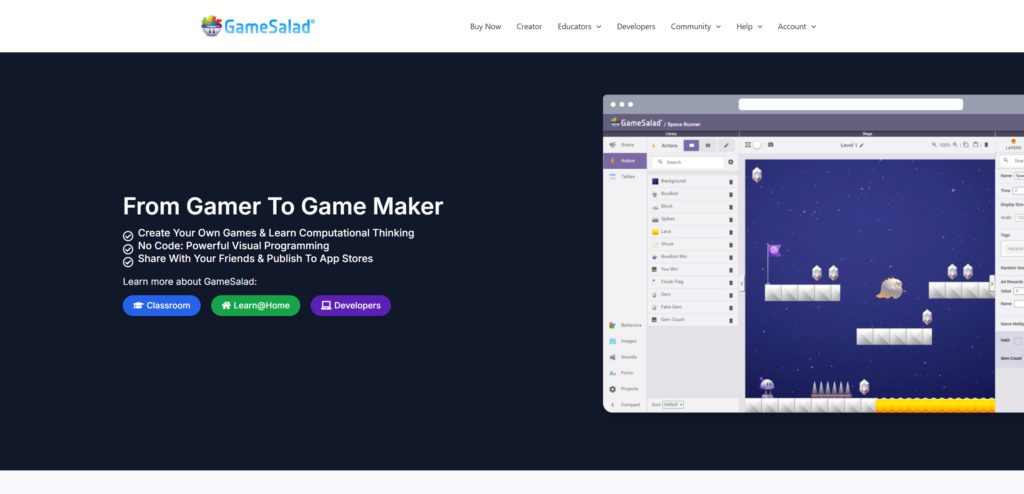
Task: Switch actors to grid view
Action: [690, 145]
